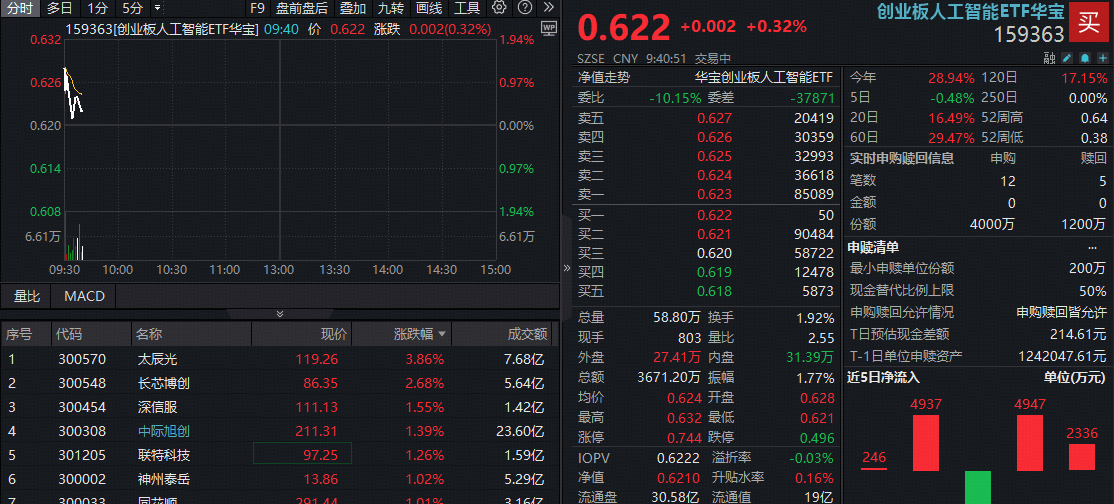
Task: Open the chart settings gear icon
Action: tap(499, 8)
